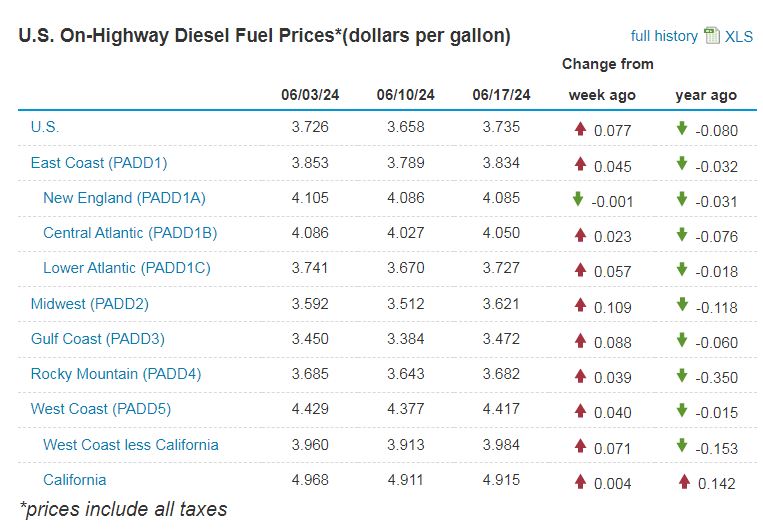
Task: Click West Coast (PADD5) link
Action: (100, 409)
